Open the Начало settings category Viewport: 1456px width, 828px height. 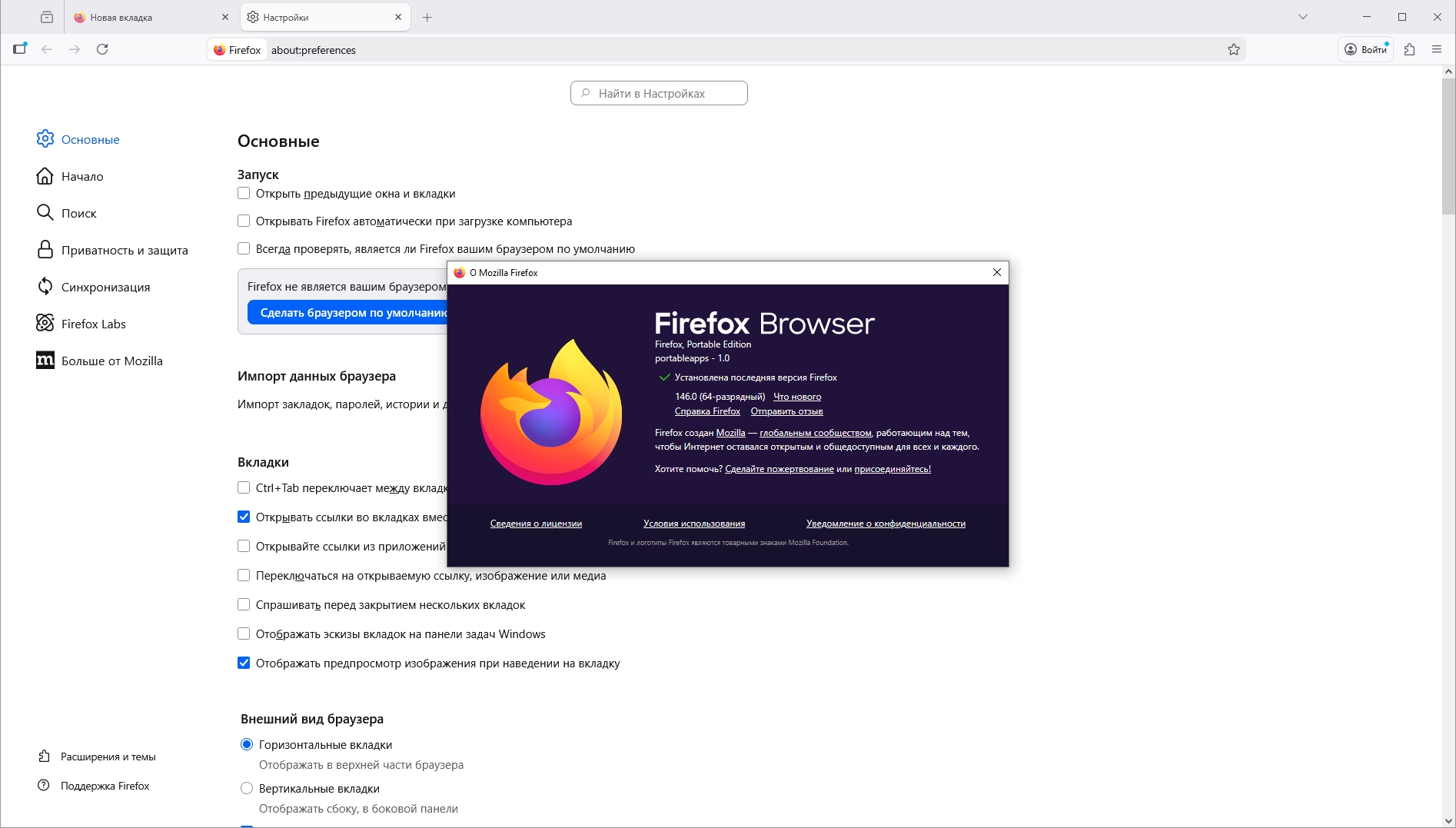70,176
